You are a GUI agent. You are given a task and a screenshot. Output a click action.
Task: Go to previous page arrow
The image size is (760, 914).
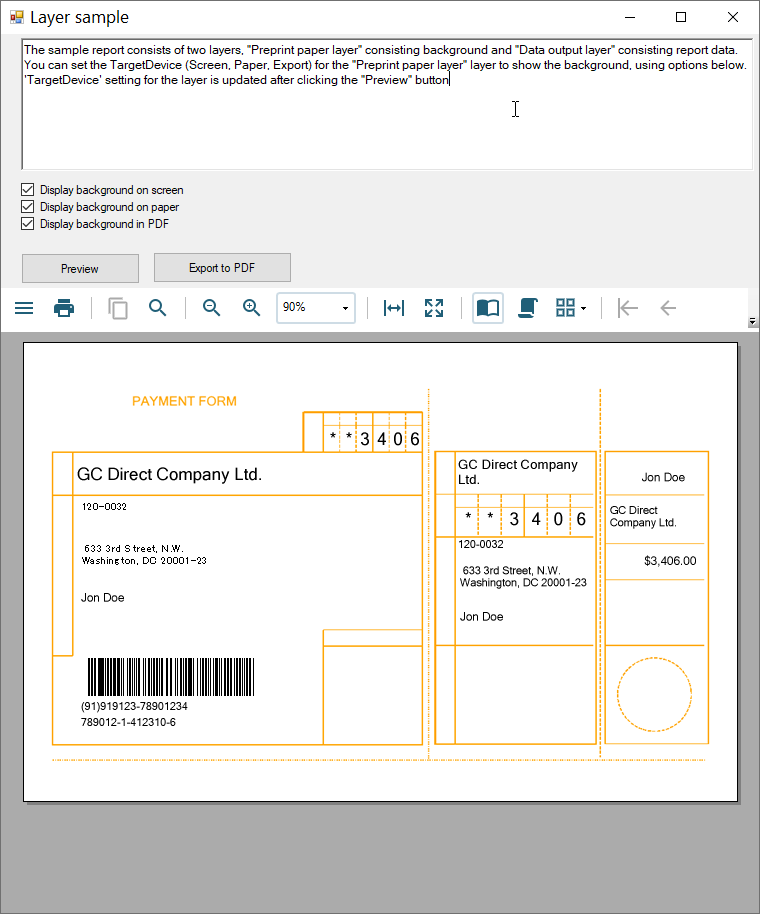point(668,308)
